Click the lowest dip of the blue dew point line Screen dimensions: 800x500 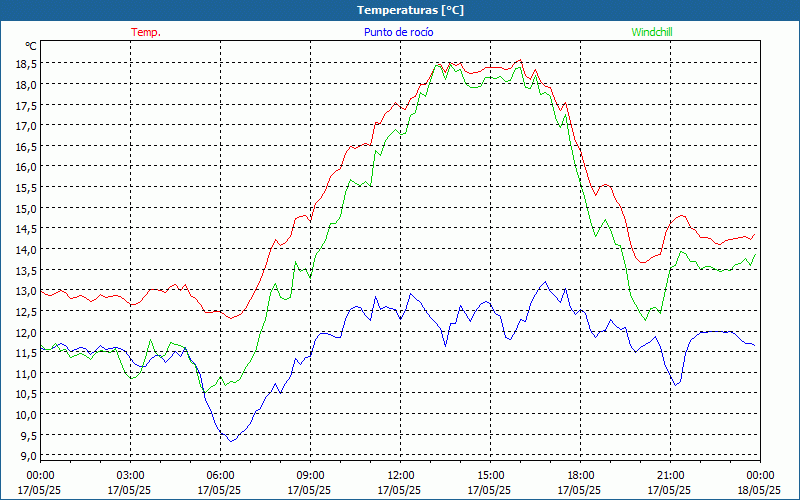(231, 440)
